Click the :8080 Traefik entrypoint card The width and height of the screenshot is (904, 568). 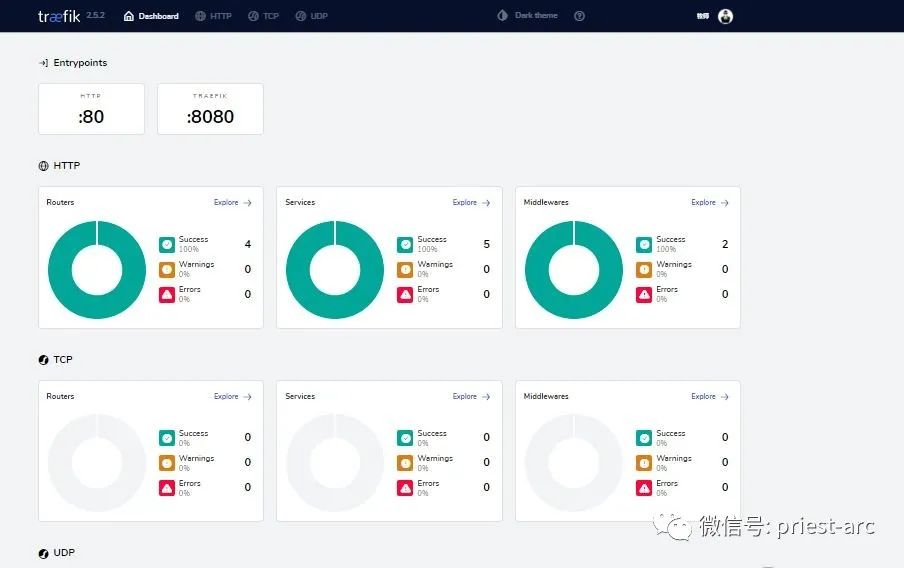pyautogui.click(x=210, y=109)
